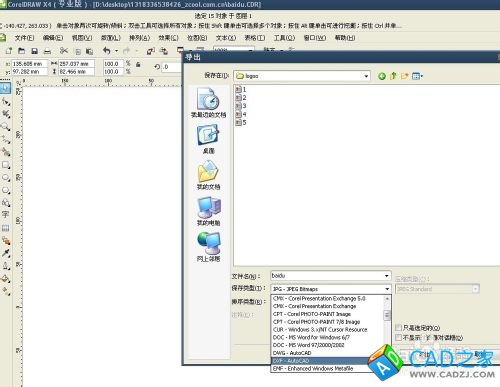This screenshot has height=387, width=500.
Task: Open Desktop in places bar
Action: pos(208,139)
